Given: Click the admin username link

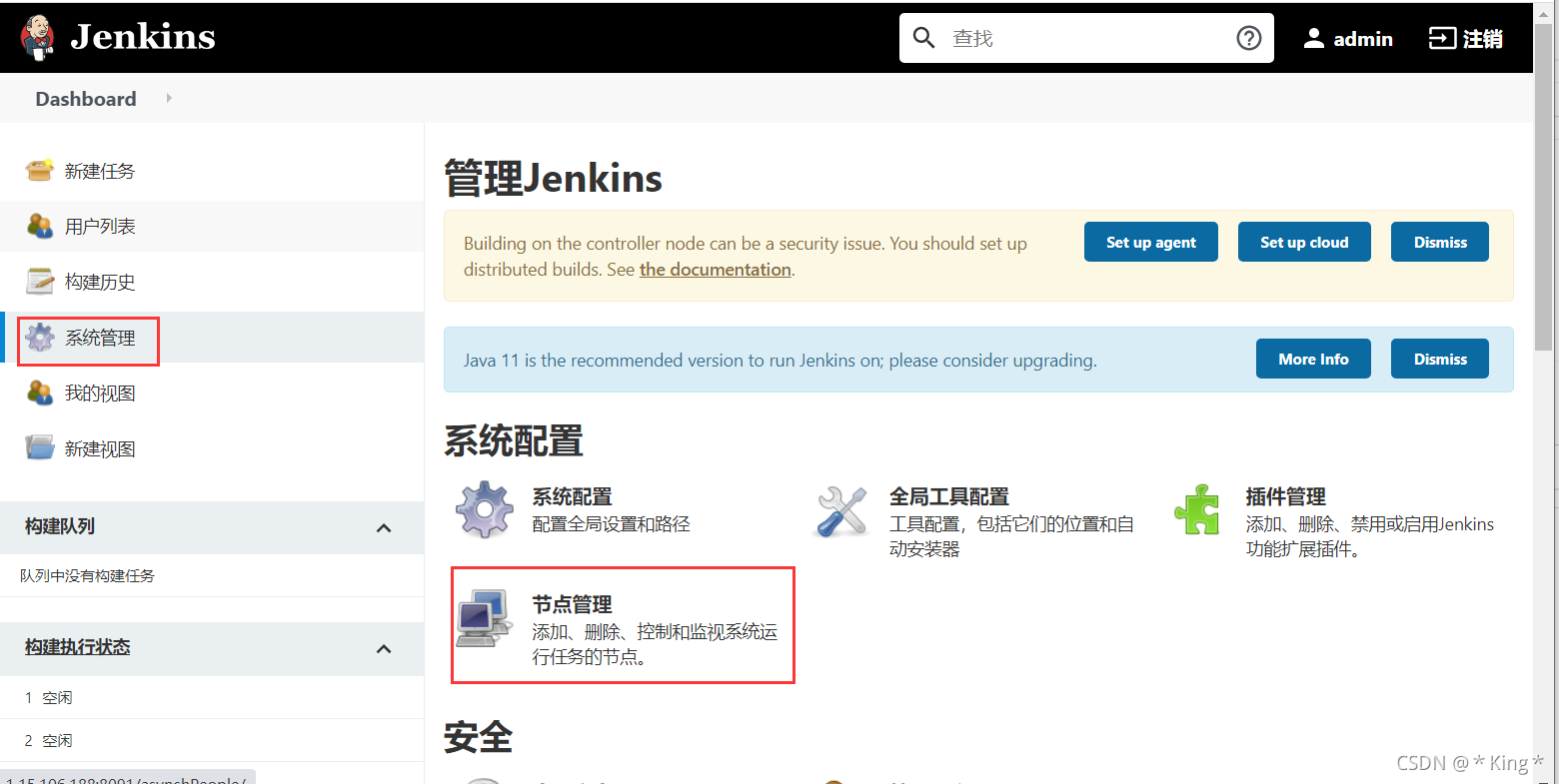Looking at the screenshot, I should (x=1363, y=38).
